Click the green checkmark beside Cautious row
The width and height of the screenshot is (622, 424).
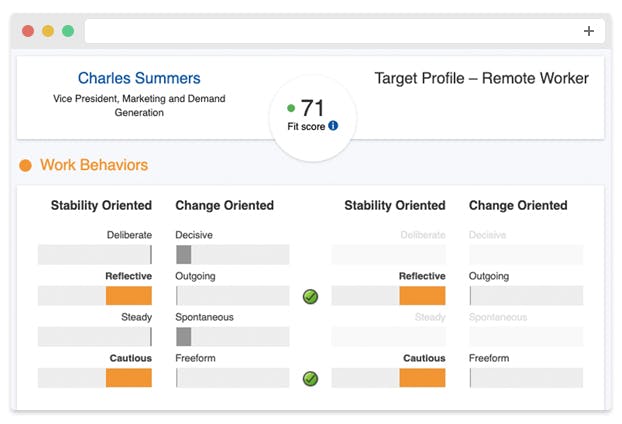(x=310, y=378)
